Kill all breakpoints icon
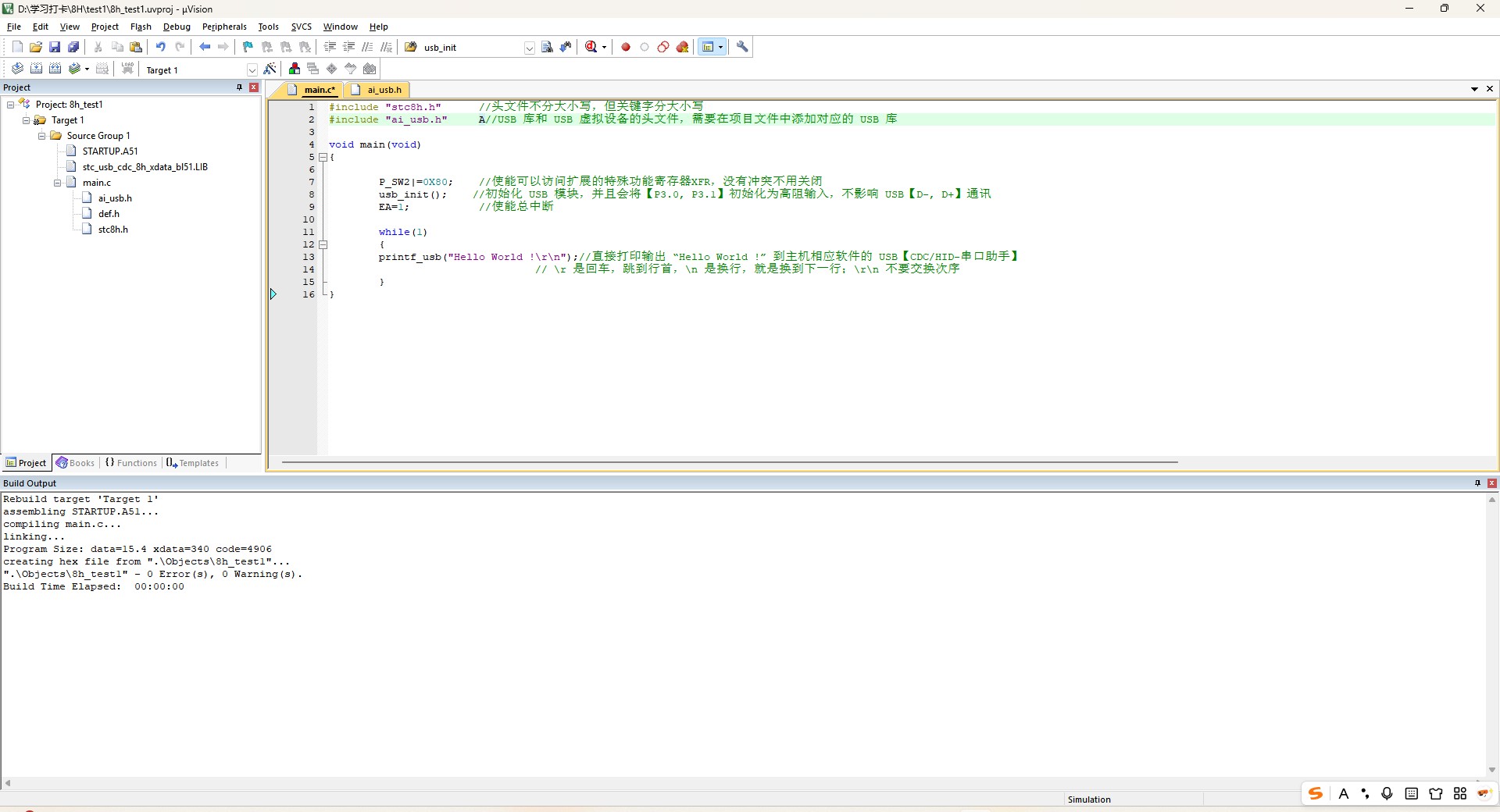 pyautogui.click(x=682, y=47)
